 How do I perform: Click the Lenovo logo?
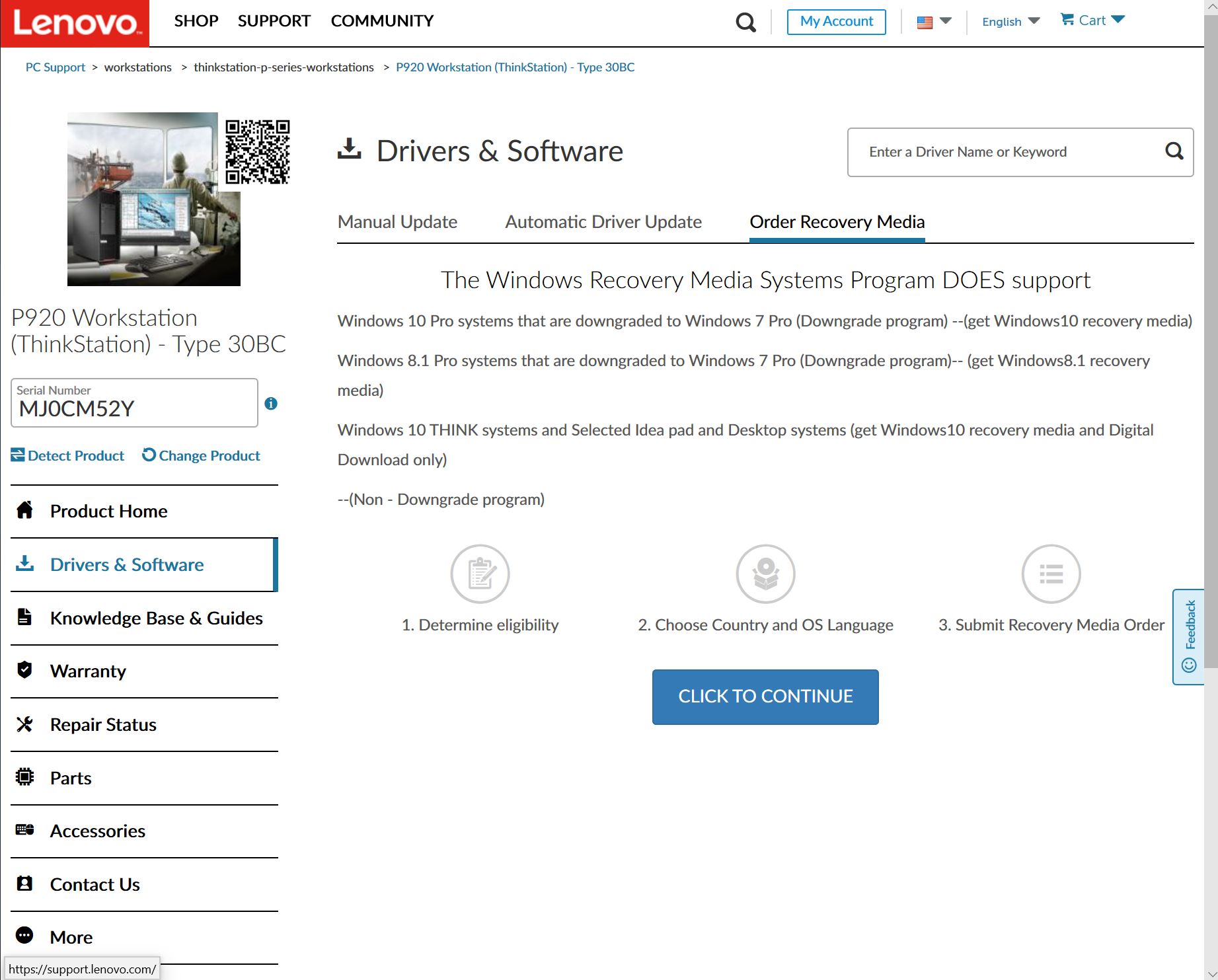[x=75, y=23]
